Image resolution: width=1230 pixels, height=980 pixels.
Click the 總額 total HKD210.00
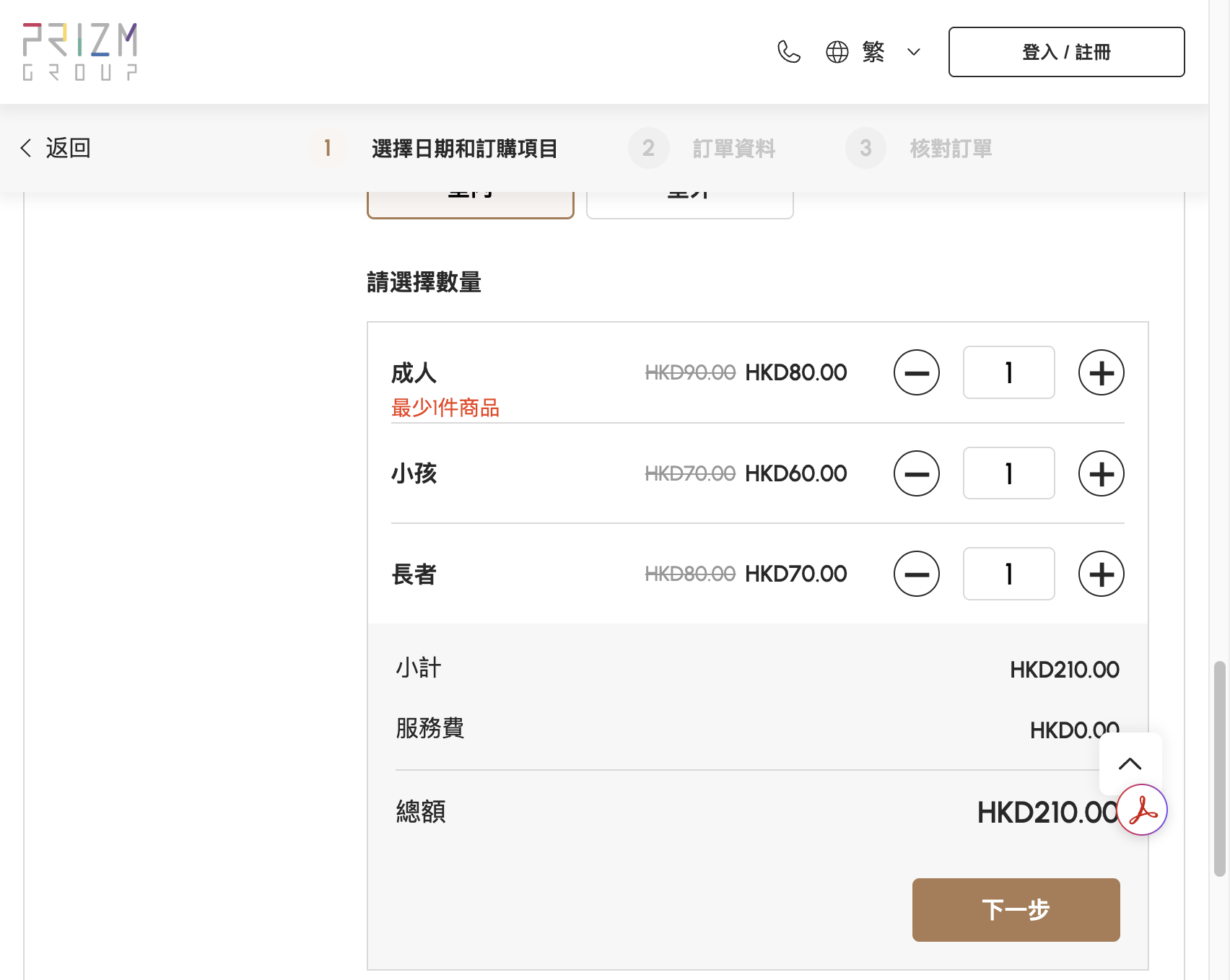(1048, 813)
